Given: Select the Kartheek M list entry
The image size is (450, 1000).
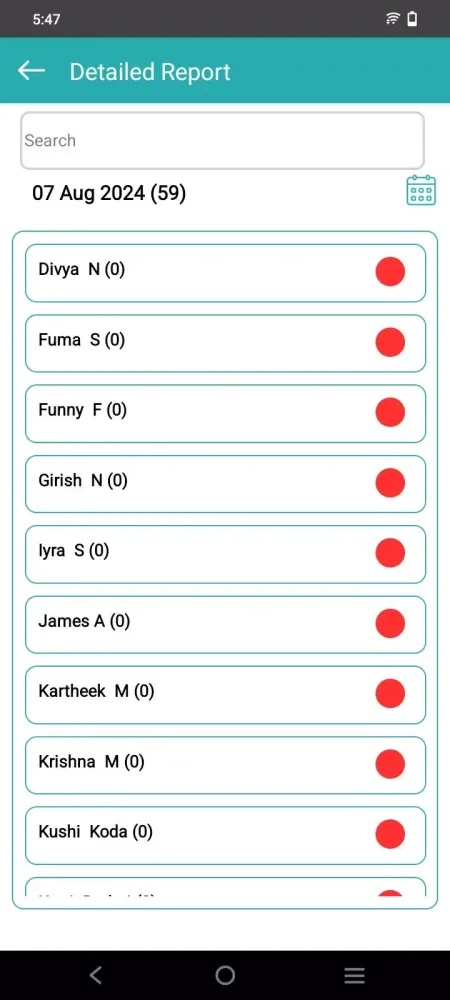Looking at the screenshot, I should pyautogui.click(x=225, y=695).
